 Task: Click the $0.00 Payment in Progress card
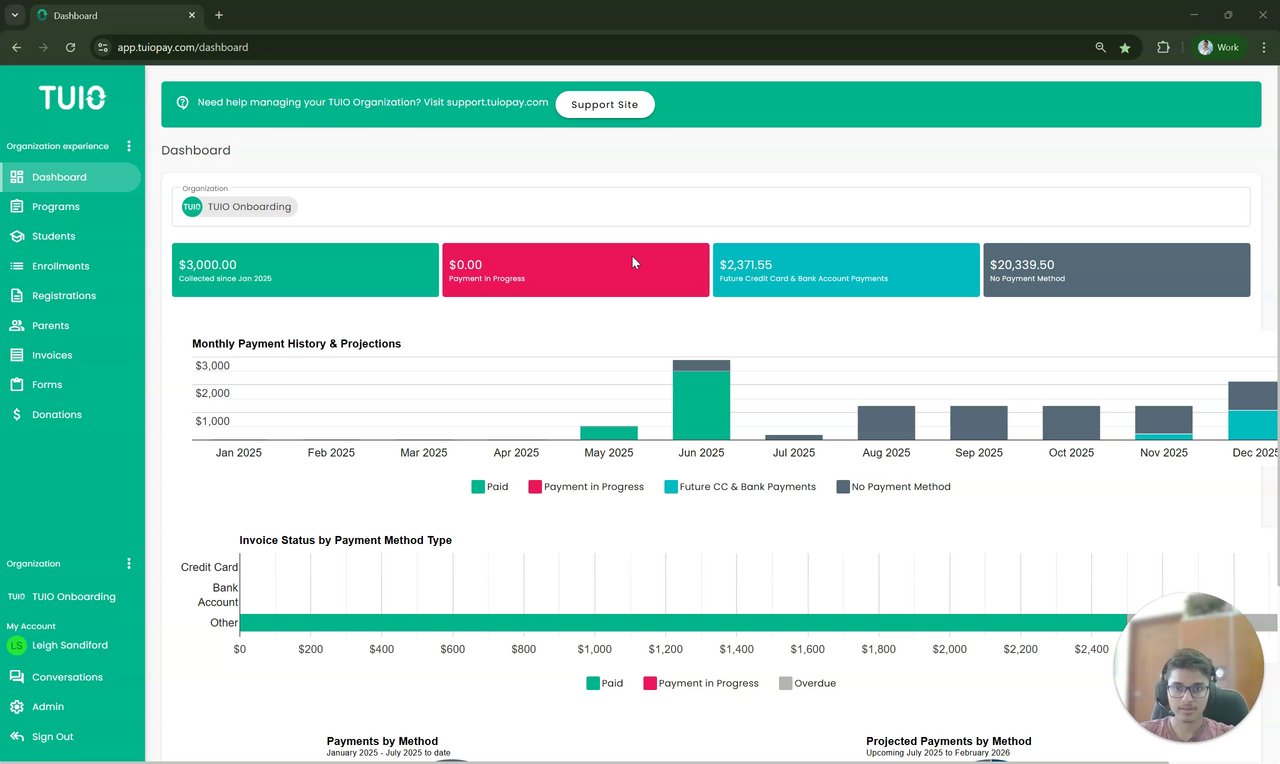coord(576,270)
